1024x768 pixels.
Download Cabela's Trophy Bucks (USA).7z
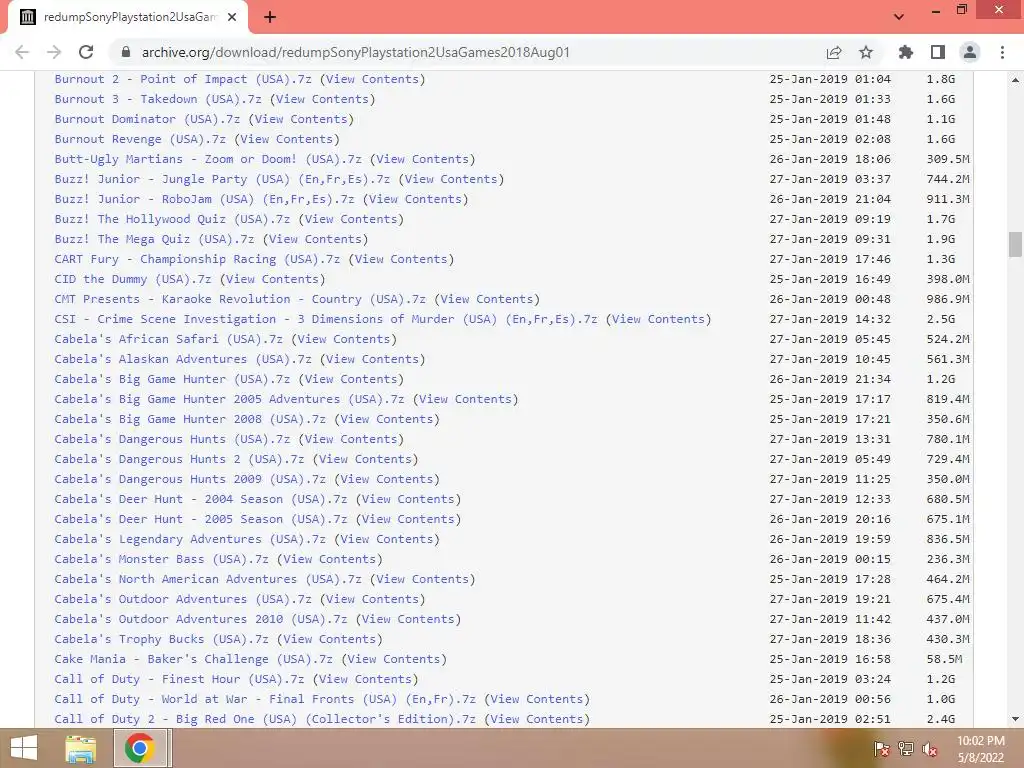pos(161,639)
